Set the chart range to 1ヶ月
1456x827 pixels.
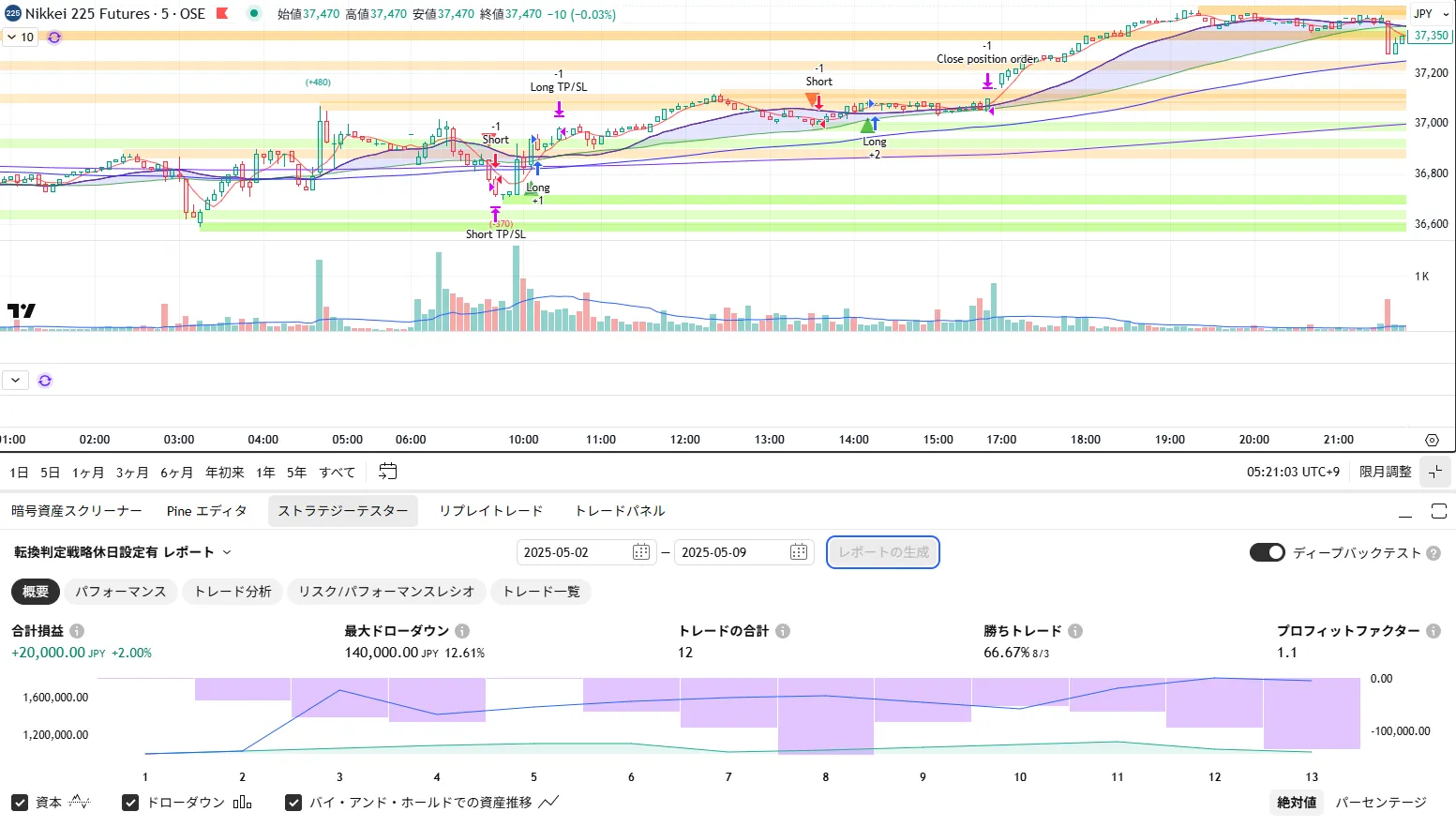tap(87, 473)
